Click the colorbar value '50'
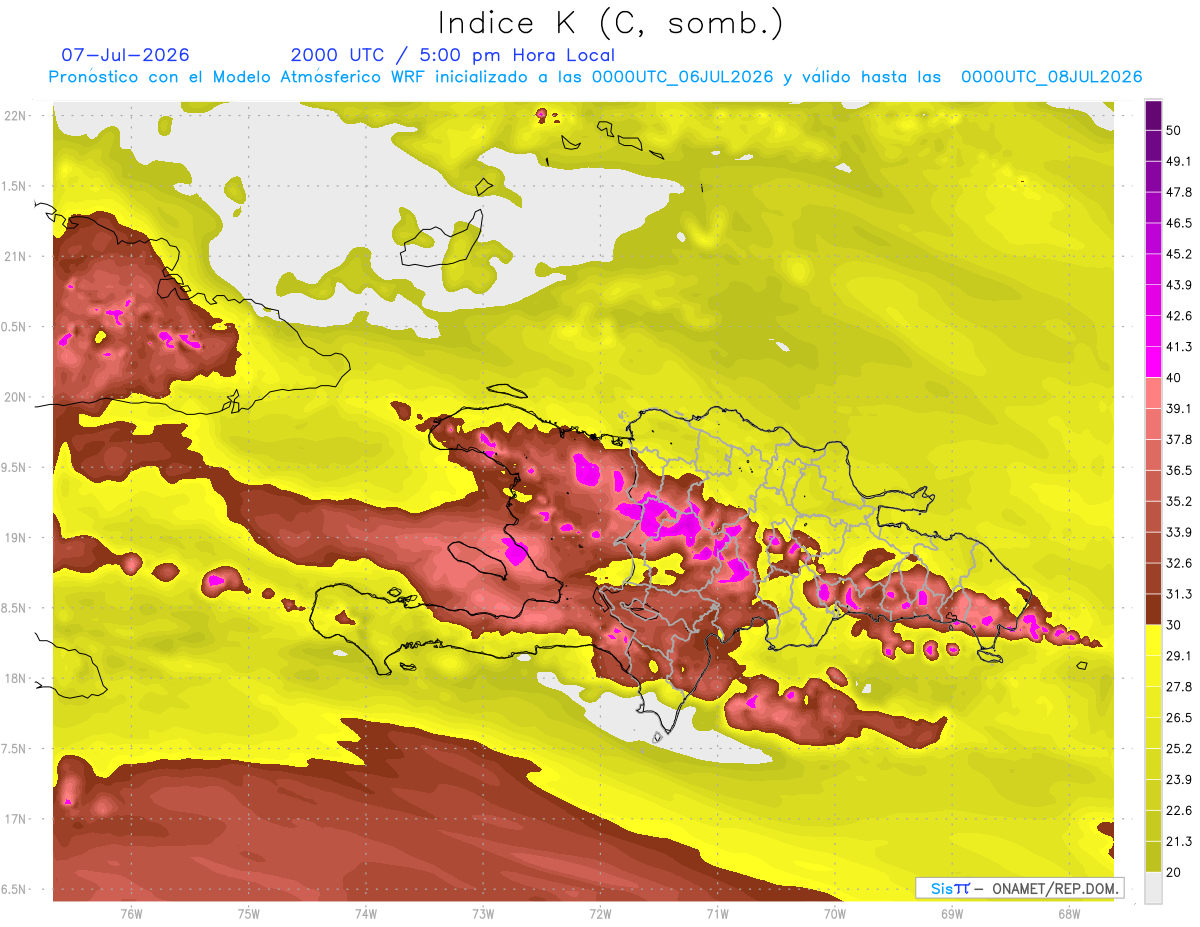Image resolution: width=1200 pixels, height=927 pixels. coord(1174,131)
